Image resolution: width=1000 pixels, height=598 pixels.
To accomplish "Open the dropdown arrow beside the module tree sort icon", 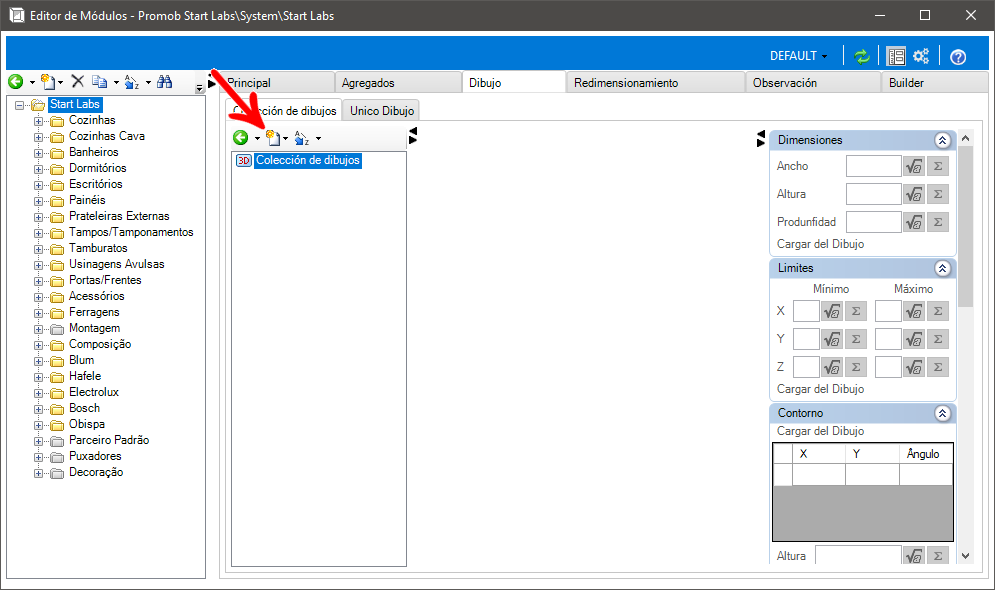I will click(148, 82).
